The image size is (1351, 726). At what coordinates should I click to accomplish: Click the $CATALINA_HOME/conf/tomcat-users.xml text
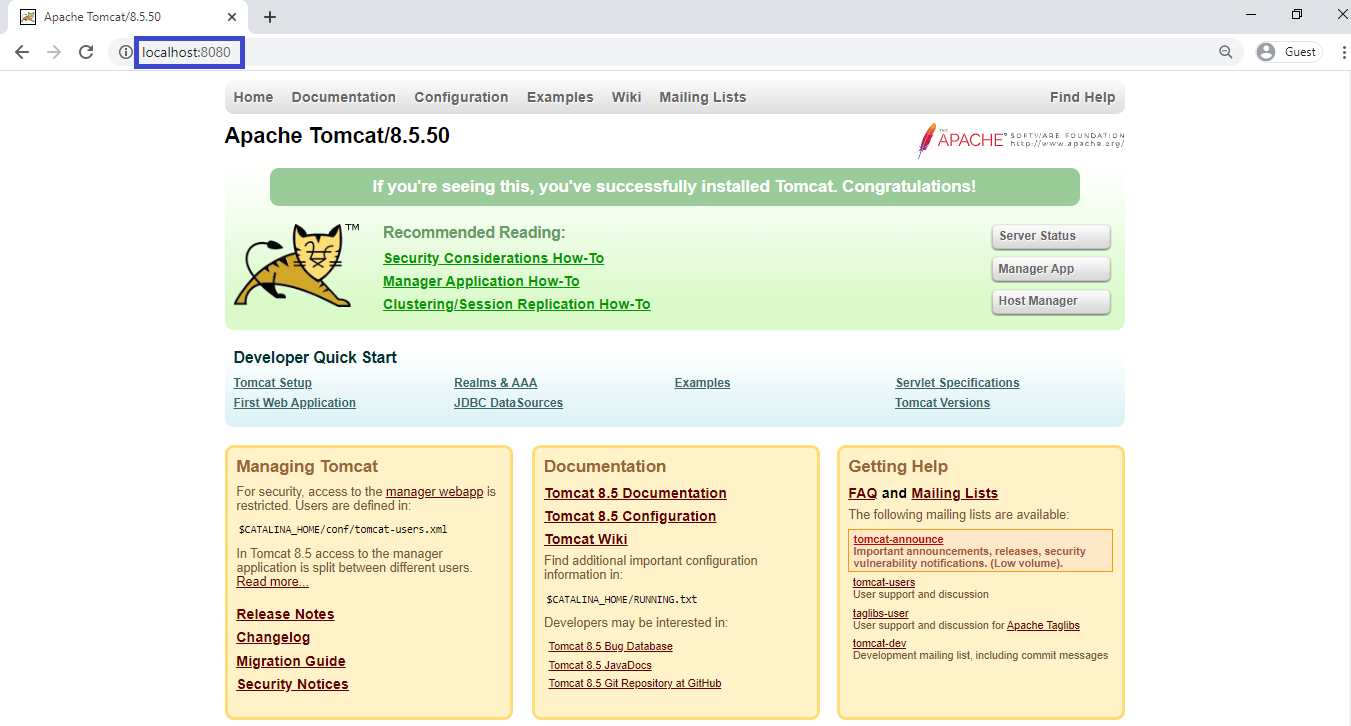click(342, 530)
